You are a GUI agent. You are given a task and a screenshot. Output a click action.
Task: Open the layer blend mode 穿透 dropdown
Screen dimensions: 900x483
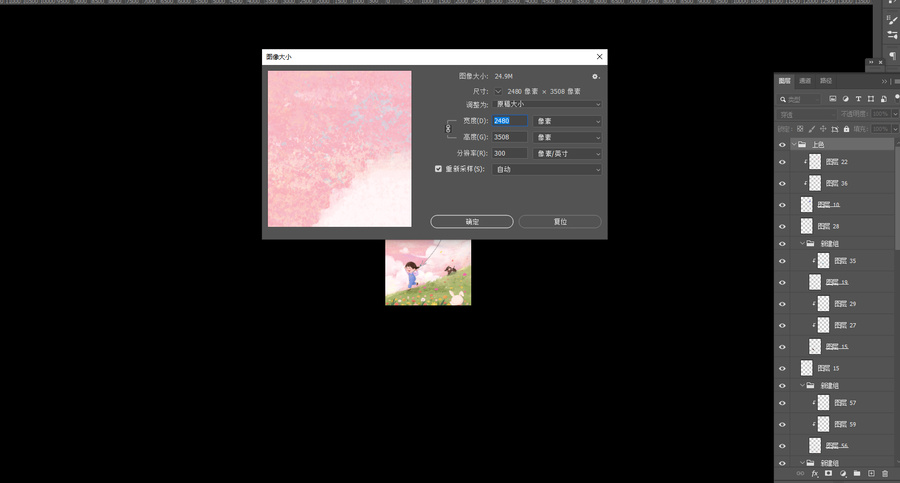806,114
